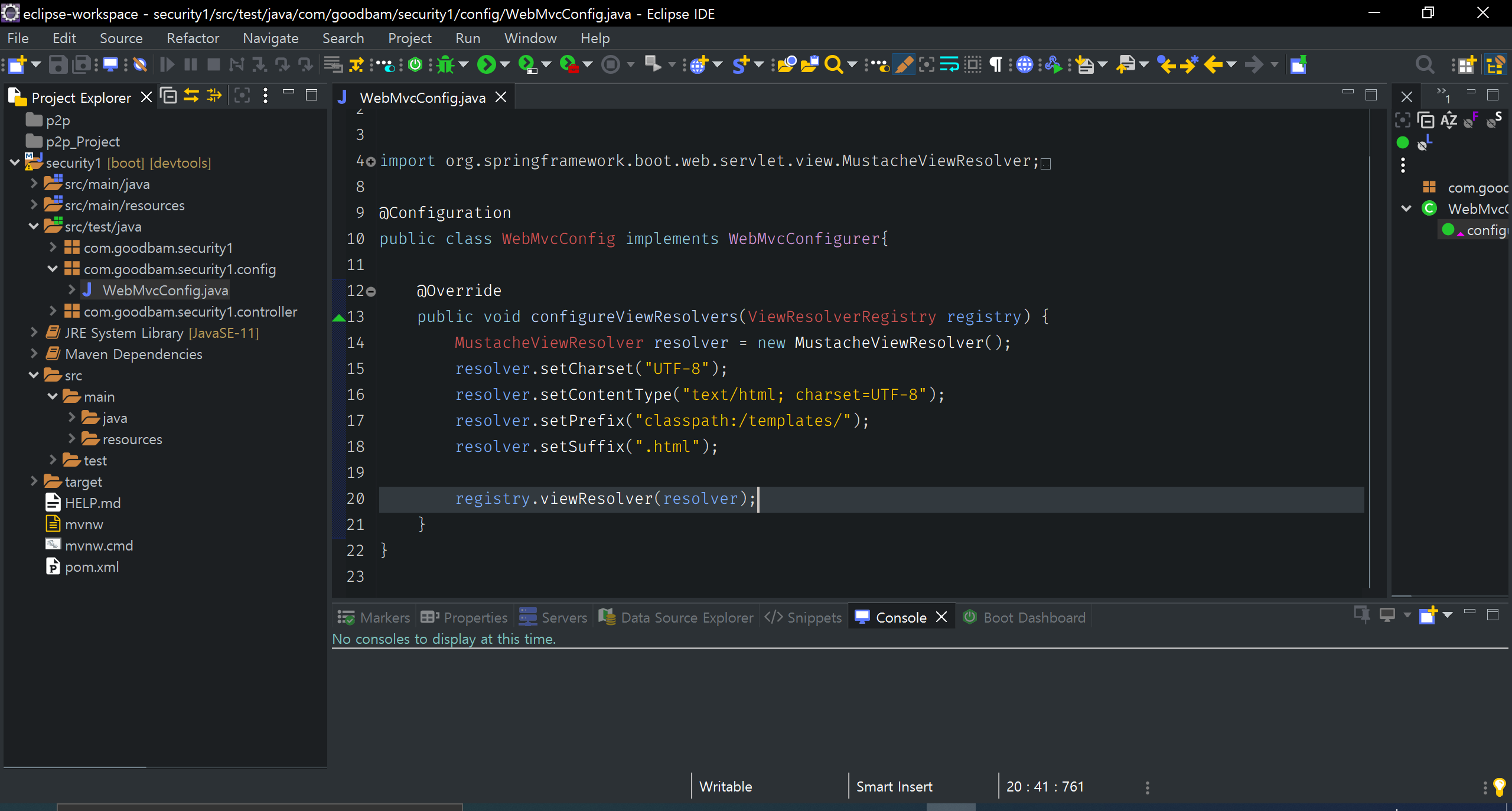Expand the Maven Dependencies node
The image size is (1512, 811).
(34, 354)
